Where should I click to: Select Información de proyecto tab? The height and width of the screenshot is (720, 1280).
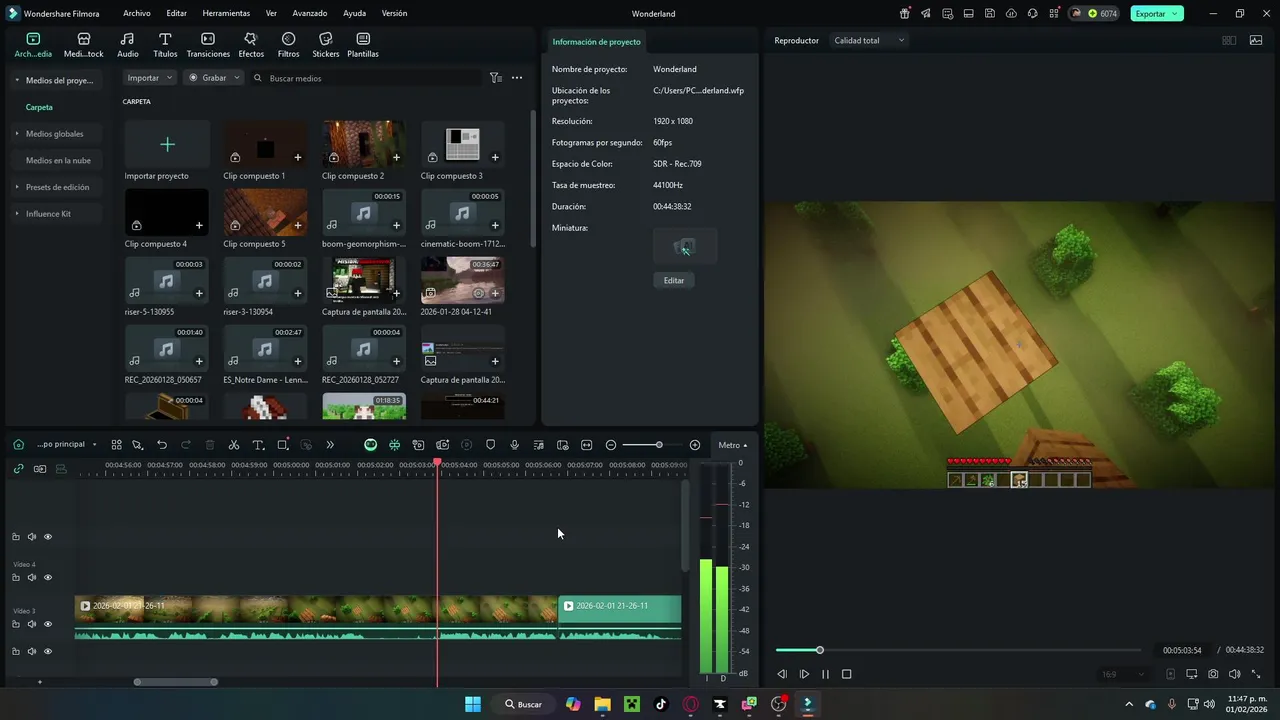(x=596, y=41)
